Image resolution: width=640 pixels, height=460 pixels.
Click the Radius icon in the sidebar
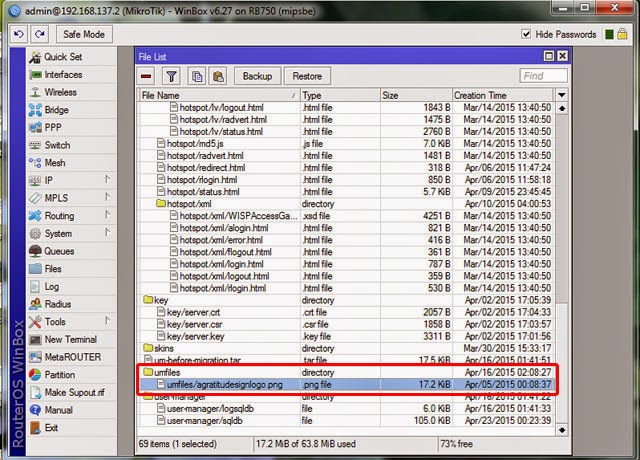(35, 304)
